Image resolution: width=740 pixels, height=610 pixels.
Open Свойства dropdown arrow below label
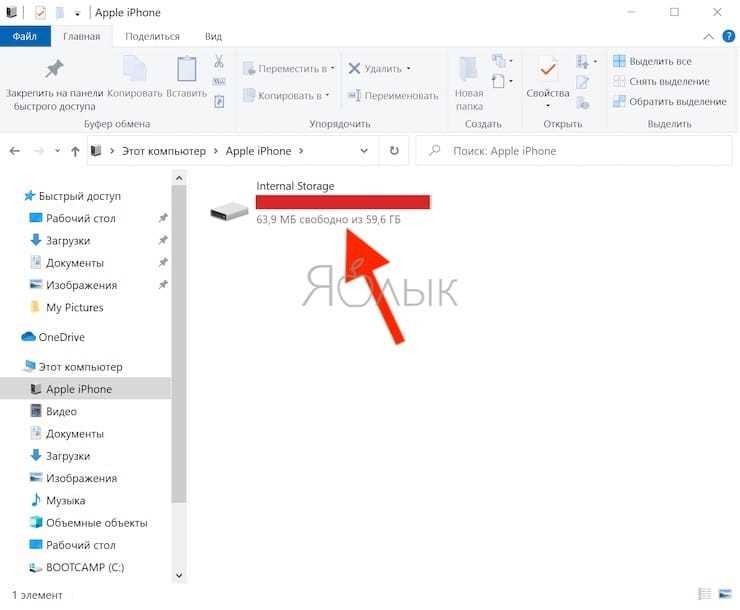pyautogui.click(x=548, y=105)
